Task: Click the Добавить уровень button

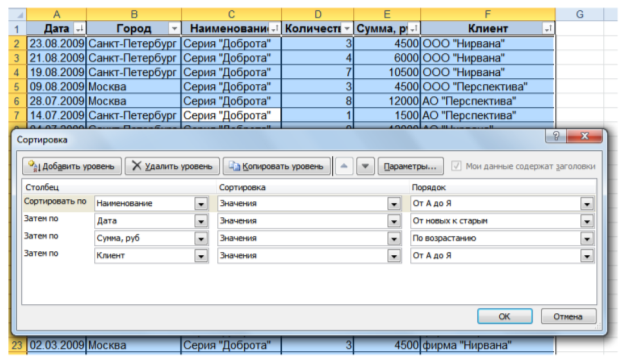Action: coord(72,166)
